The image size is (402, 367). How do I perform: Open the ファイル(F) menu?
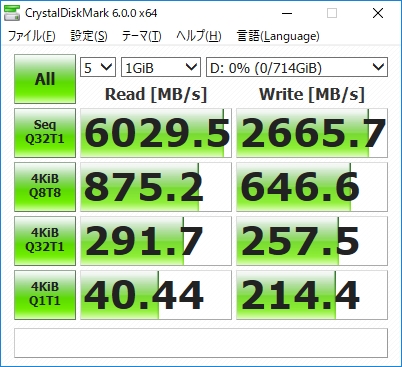pos(32,36)
